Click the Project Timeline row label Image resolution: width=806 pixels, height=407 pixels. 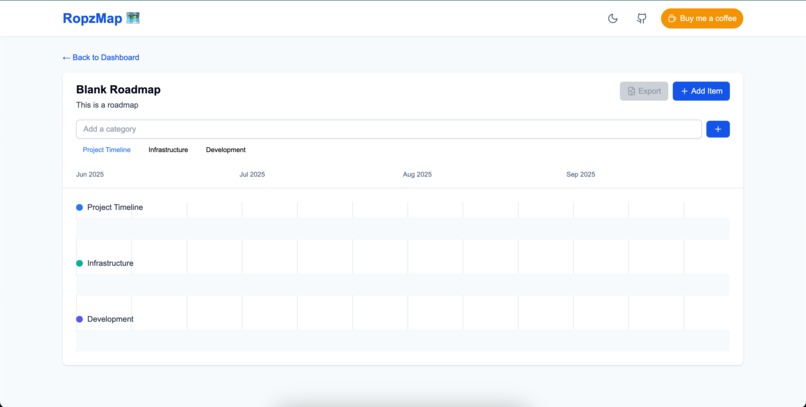click(x=115, y=208)
